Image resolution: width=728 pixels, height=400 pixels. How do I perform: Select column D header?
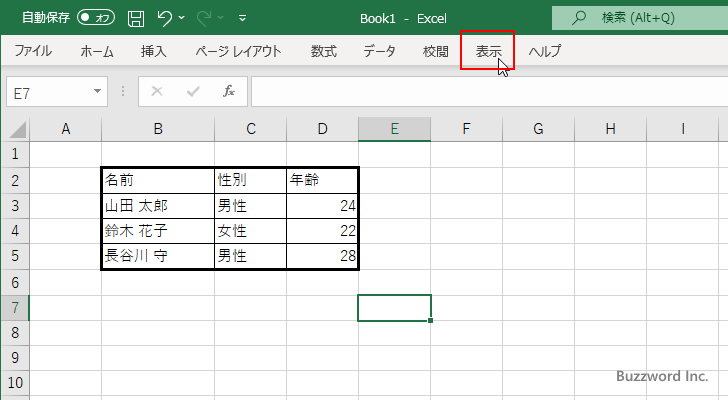tap(322, 129)
